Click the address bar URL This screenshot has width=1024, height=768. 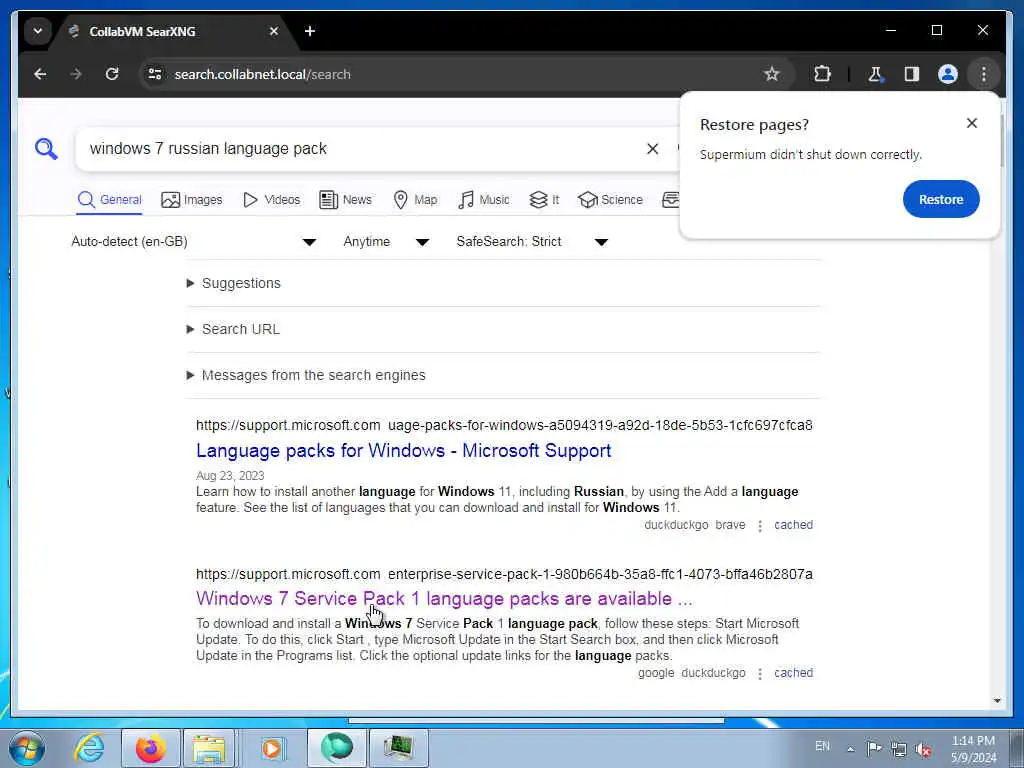[x=262, y=74]
